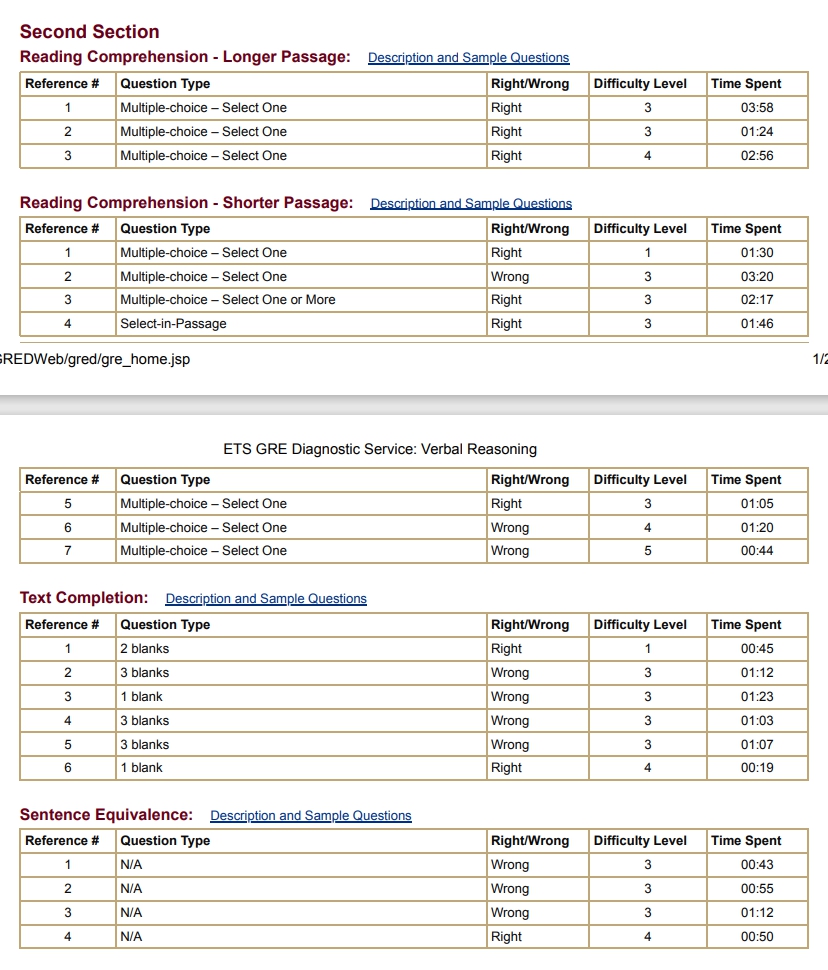This screenshot has height=970, width=828.
Task: Click the difficulty level "5" cell
Action: point(647,551)
